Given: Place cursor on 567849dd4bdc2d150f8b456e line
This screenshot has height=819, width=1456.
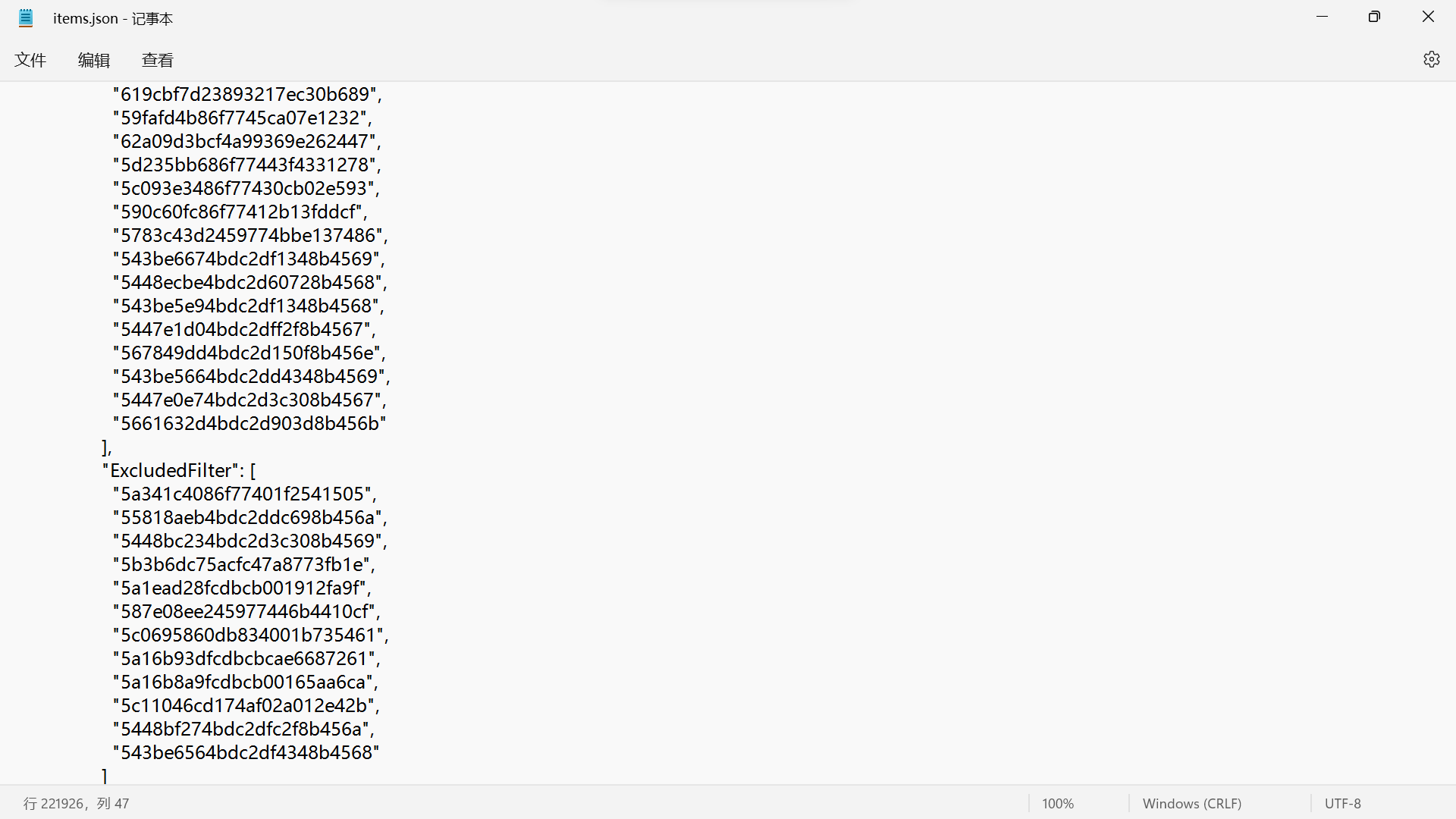Looking at the screenshot, I should (249, 353).
